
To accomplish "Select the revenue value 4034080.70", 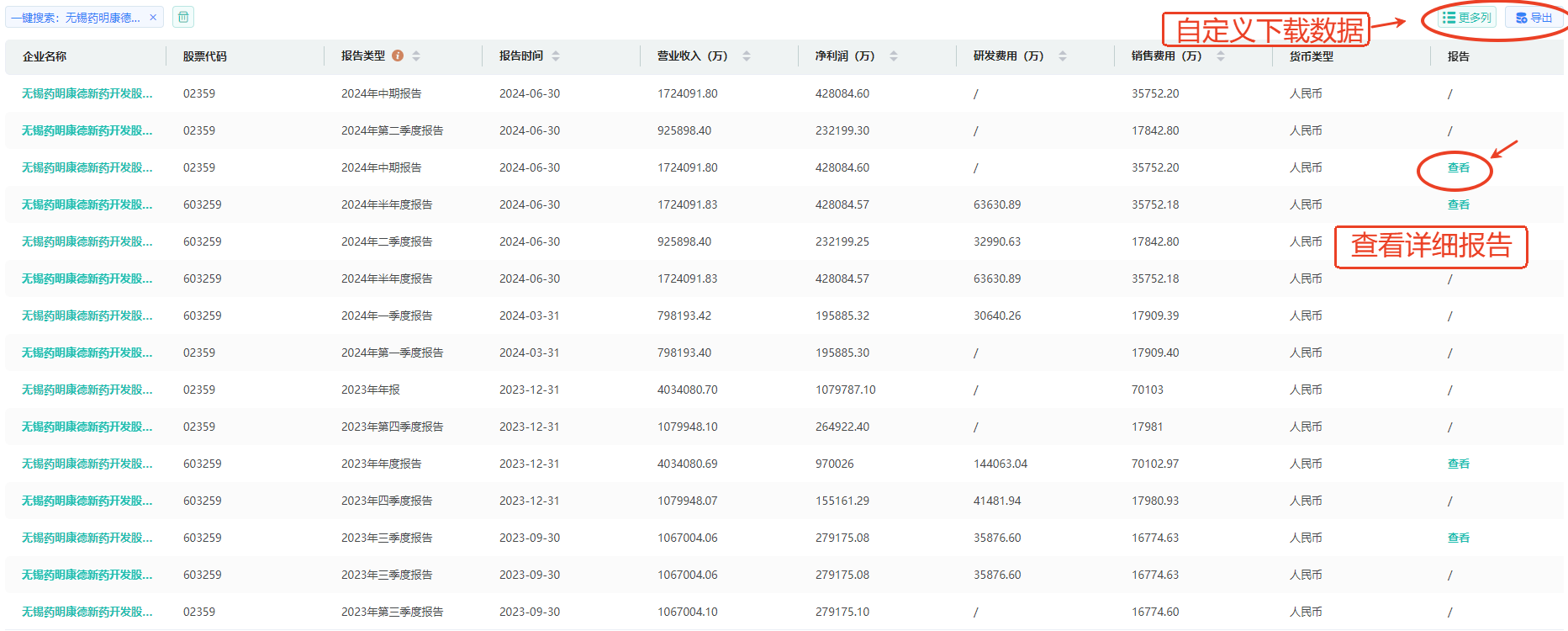I will 688,390.
